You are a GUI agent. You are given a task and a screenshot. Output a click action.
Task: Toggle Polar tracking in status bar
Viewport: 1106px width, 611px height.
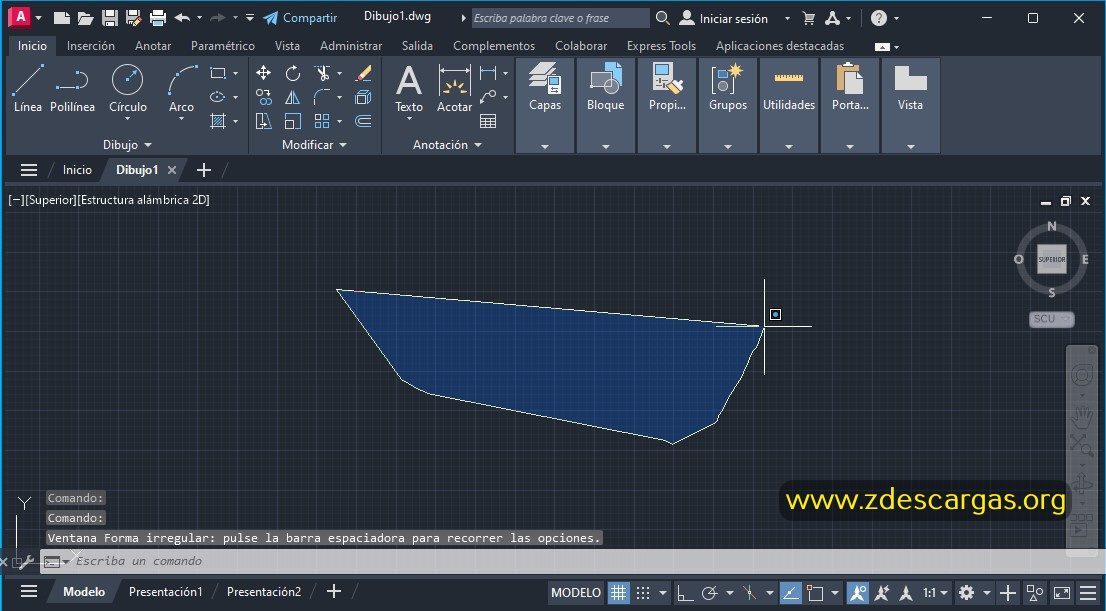pos(710,593)
